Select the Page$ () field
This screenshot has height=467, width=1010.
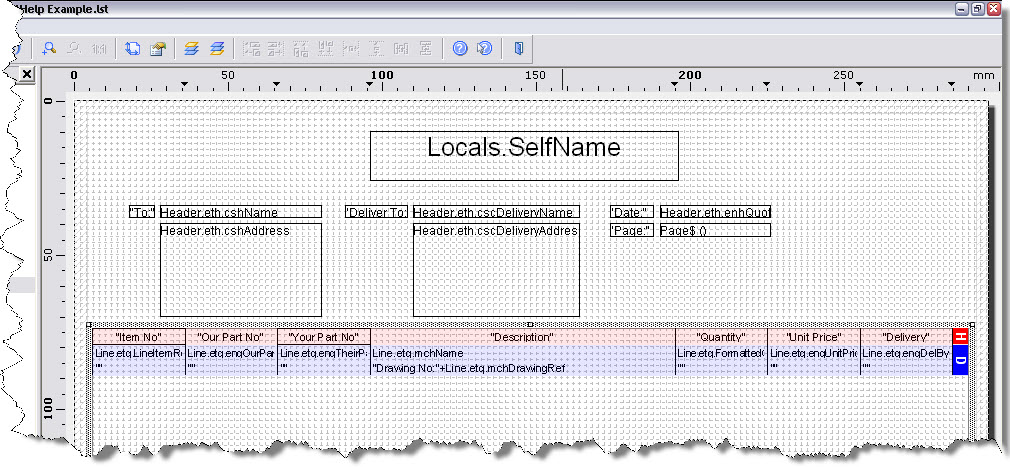(x=715, y=230)
